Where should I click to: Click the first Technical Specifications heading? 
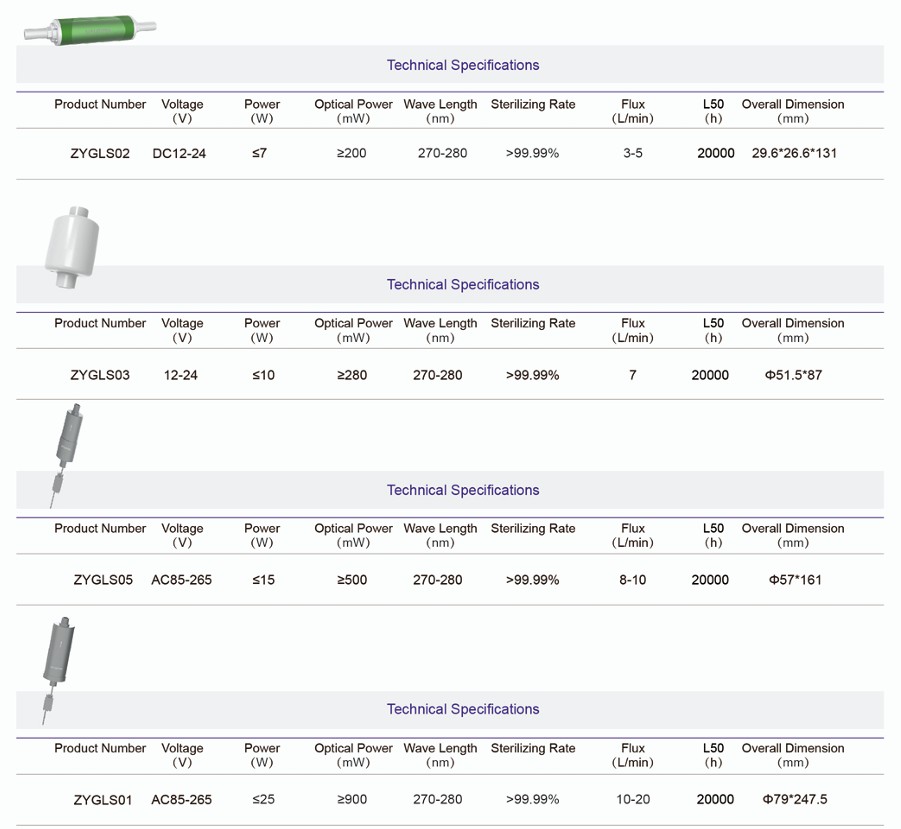click(x=463, y=66)
